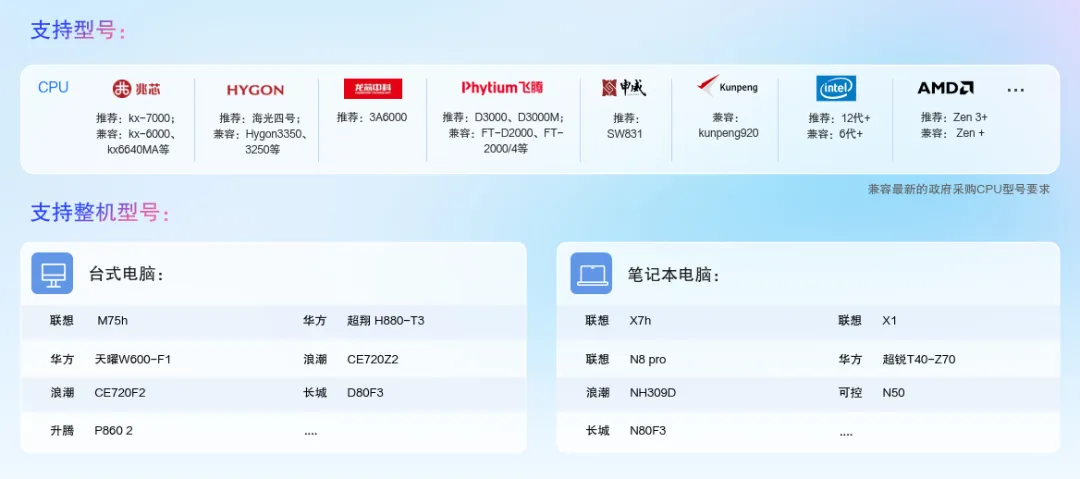1080x479 pixels.
Task: Click the HYGON brand logo
Action: click(x=255, y=90)
